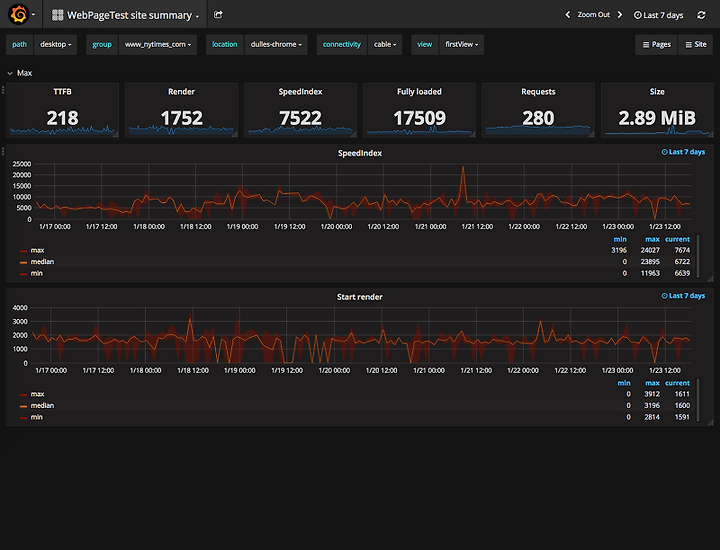Open the www_nytimes_com group dropdown
This screenshot has width=720, height=550.
coord(158,45)
